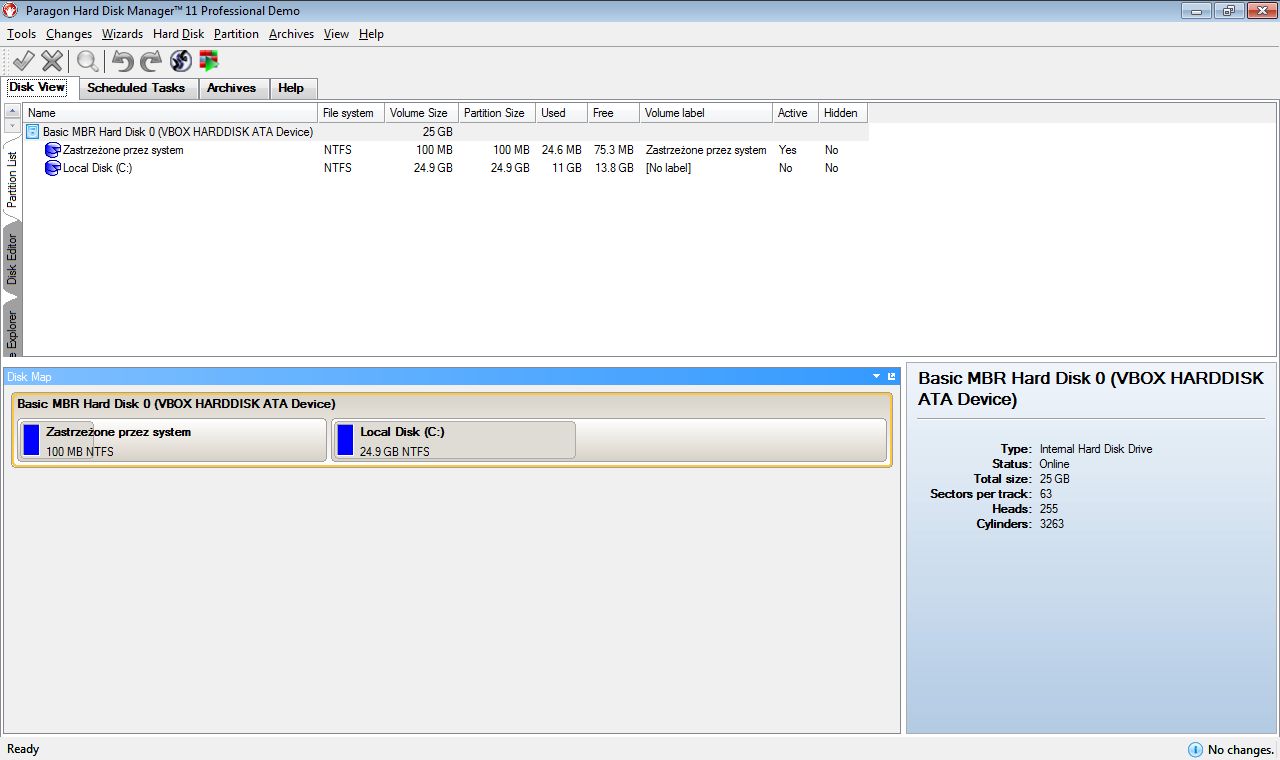
Task: Sort by the Active column header
Action: [795, 113]
